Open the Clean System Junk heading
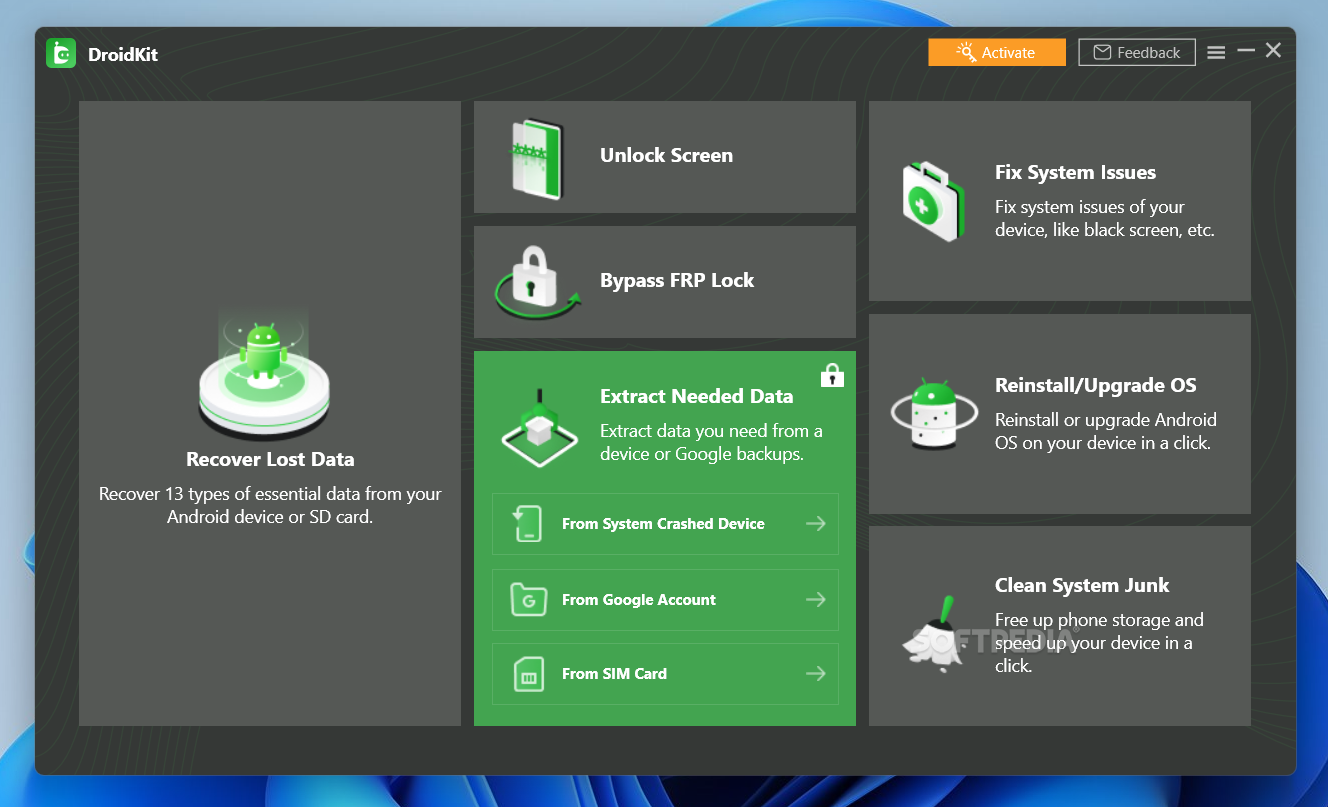Screen dimensions: 1328x807 click(1082, 586)
